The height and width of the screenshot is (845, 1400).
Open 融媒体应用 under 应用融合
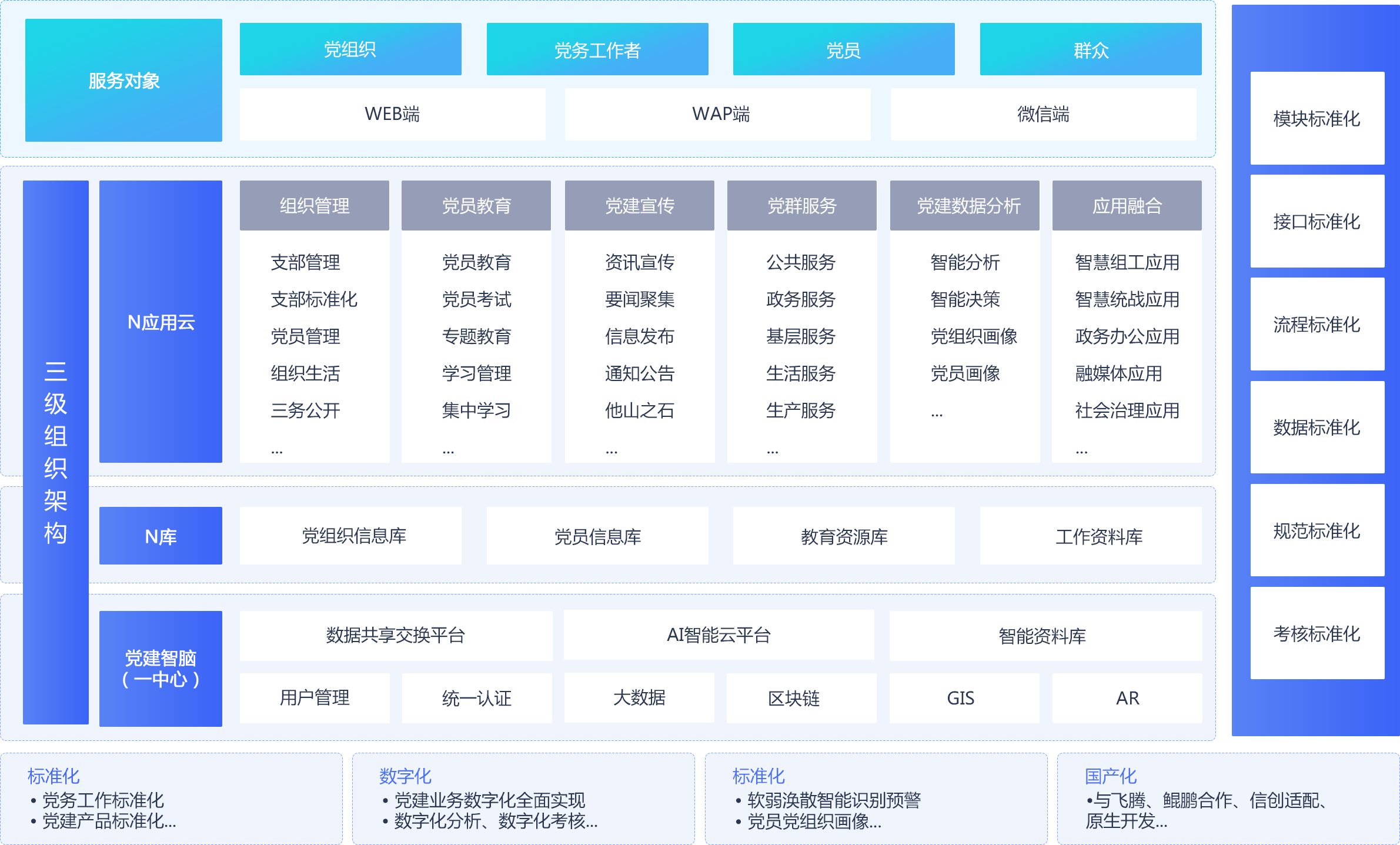[x=1118, y=373]
